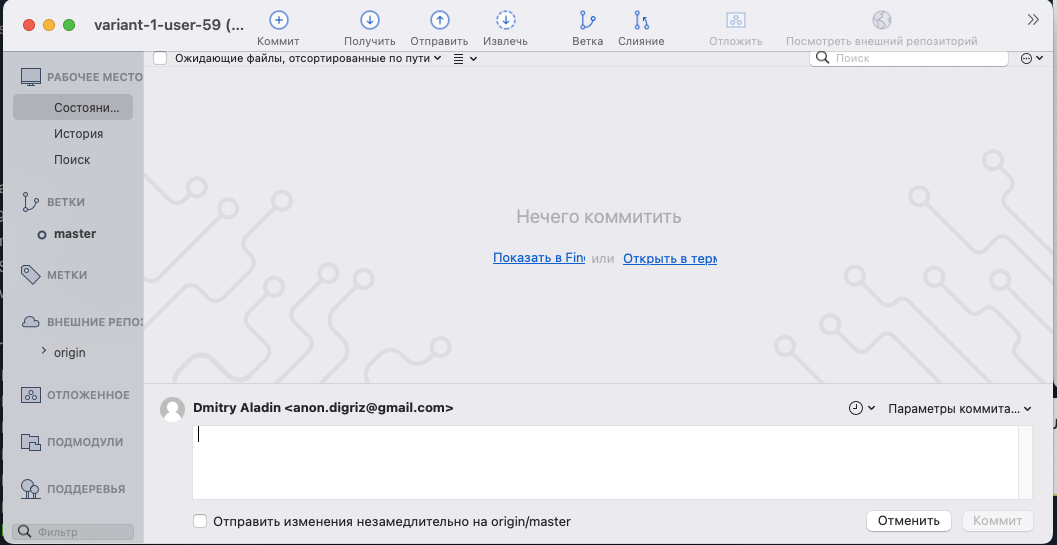Click the subtrees icon beside ПОДДЕРЕВЬЯ
This screenshot has height=545, width=1057.
coord(30,489)
